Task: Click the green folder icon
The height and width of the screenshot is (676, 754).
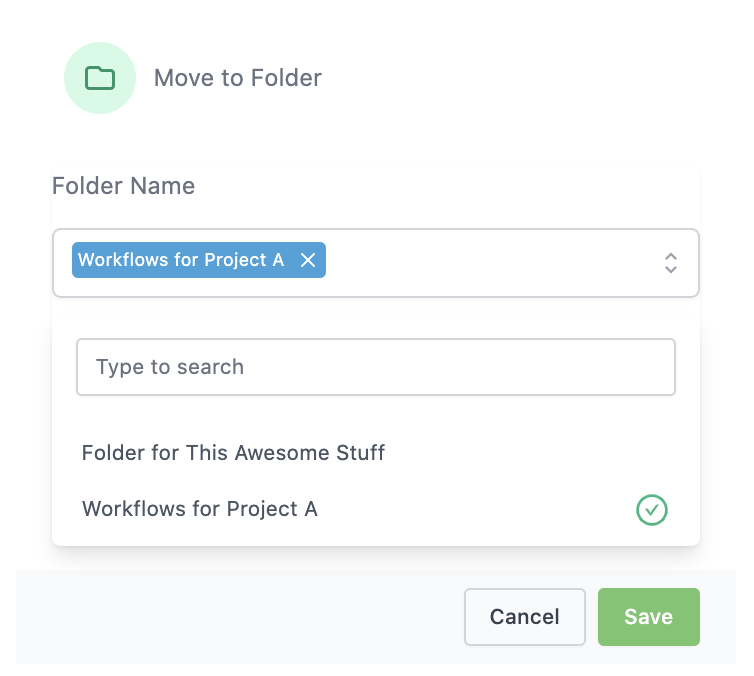Action: point(99,78)
